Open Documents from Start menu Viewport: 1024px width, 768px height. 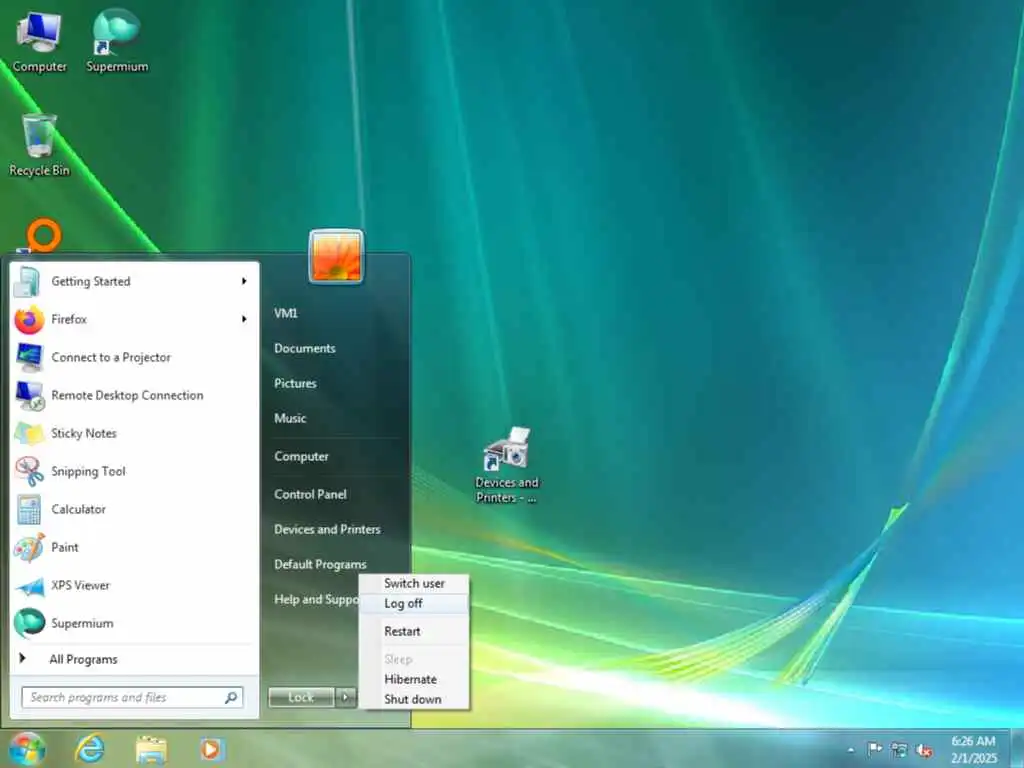(x=304, y=348)
